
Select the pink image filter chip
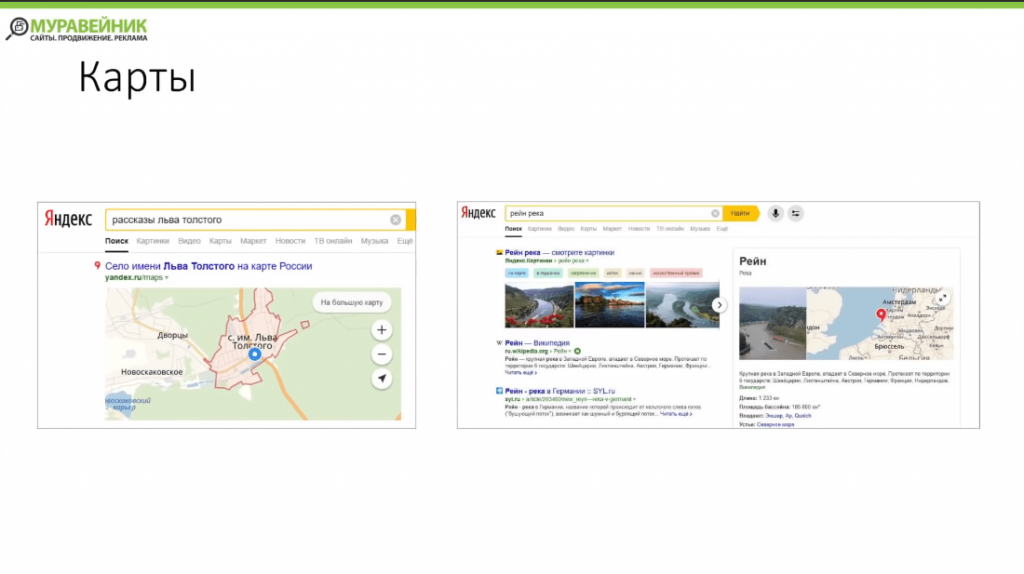(x=676, y=273)
